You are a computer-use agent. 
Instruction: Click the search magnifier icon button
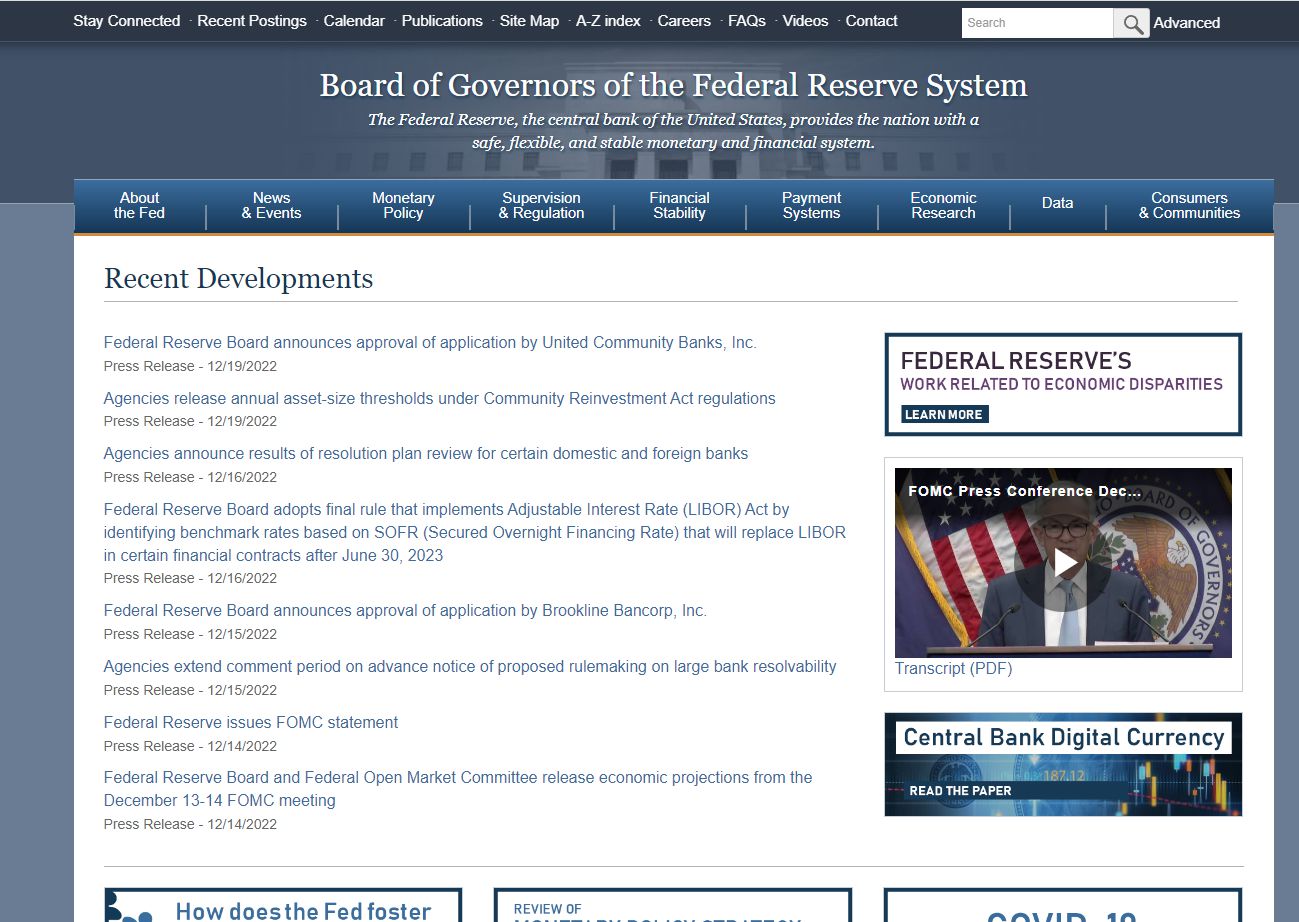[x=1131, y=23]
